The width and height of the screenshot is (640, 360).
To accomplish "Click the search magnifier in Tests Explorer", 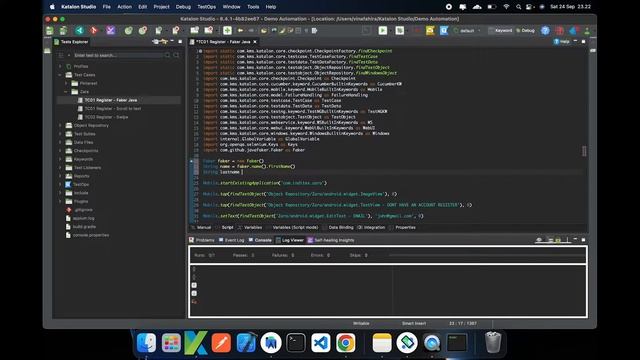I will point(167,55).
